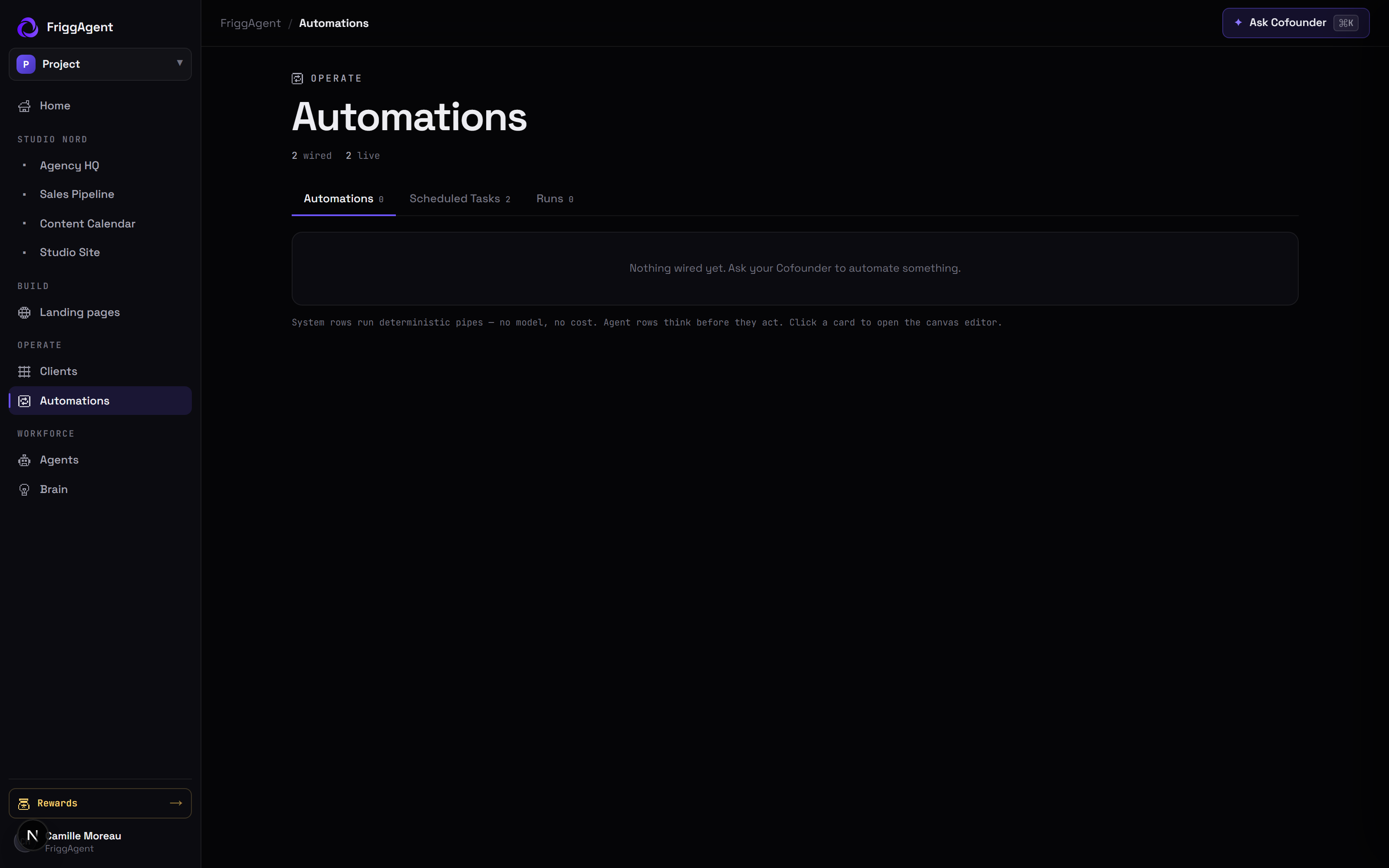Click the '2 live' count text
The image size is (1389, 868).
363,155
